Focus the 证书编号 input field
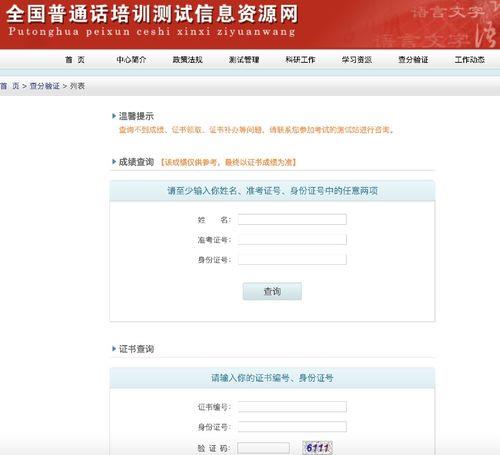This screenshot has width=500, height=455. click(292, 407)
